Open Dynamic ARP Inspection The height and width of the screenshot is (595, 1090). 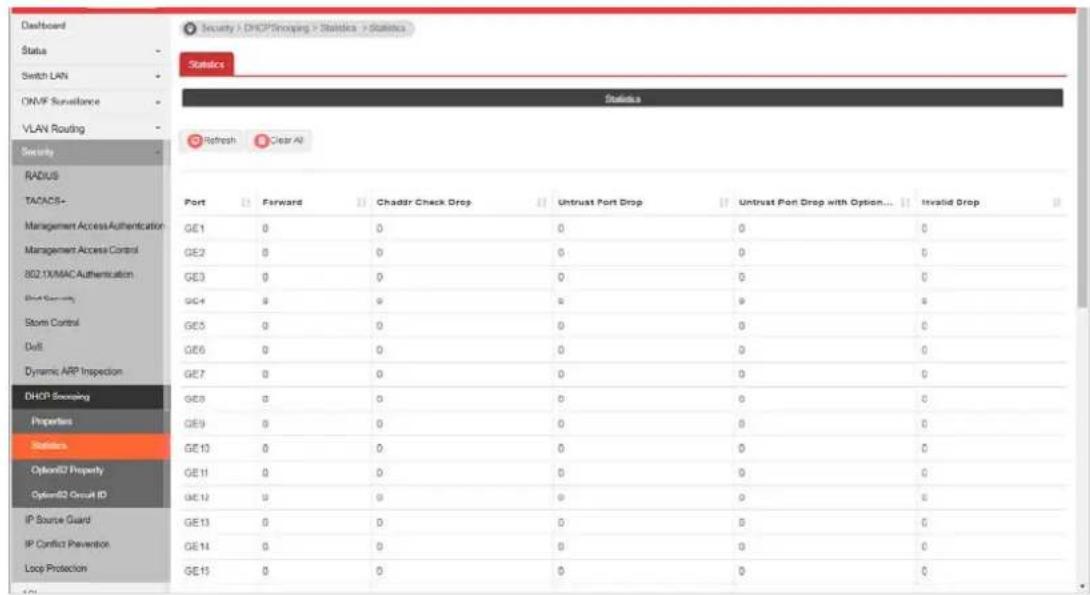74,371
